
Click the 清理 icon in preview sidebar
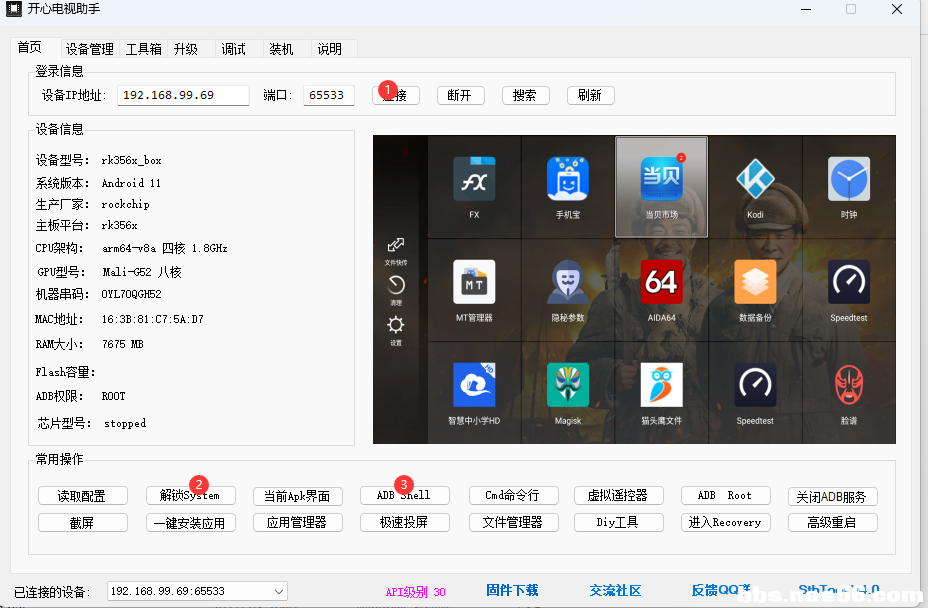pos(396,286)
